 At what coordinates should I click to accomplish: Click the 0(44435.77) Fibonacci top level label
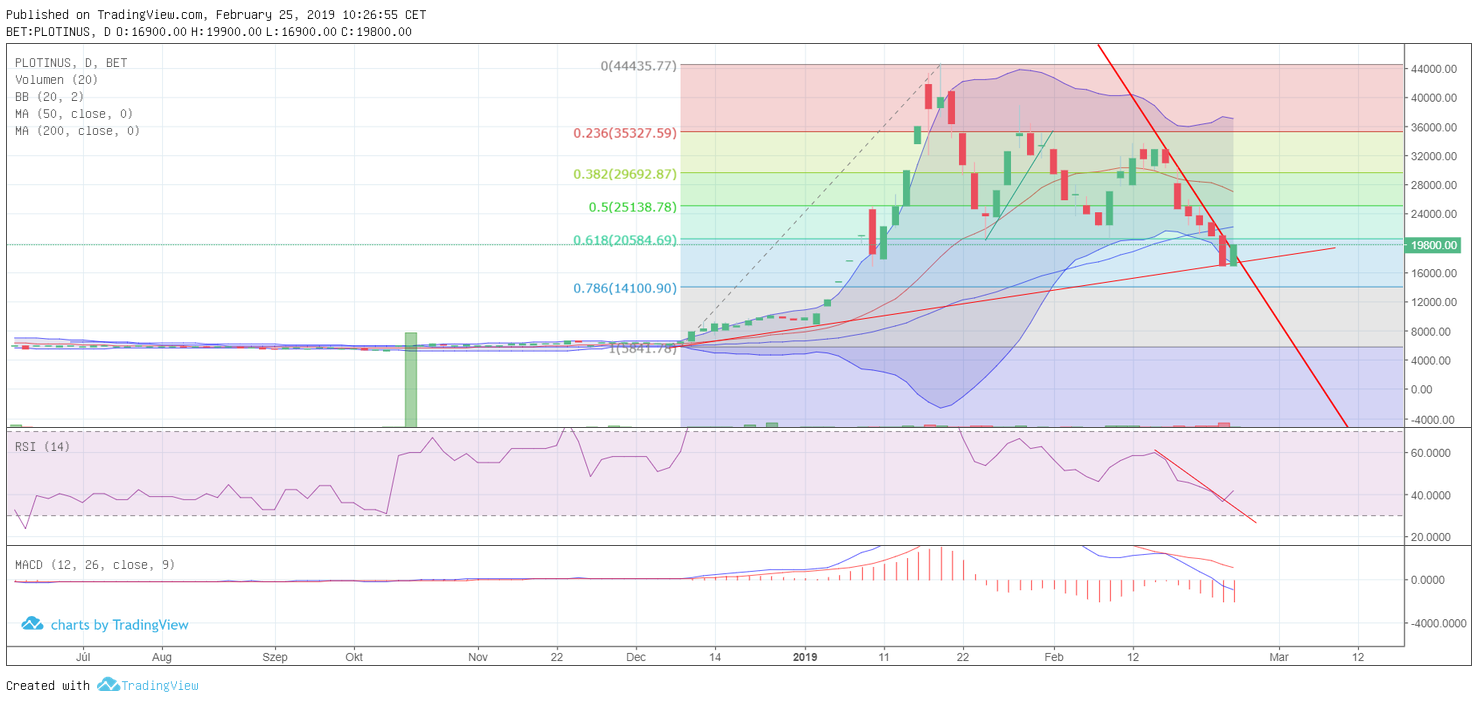pyautogui.click(x=638, y=66)
